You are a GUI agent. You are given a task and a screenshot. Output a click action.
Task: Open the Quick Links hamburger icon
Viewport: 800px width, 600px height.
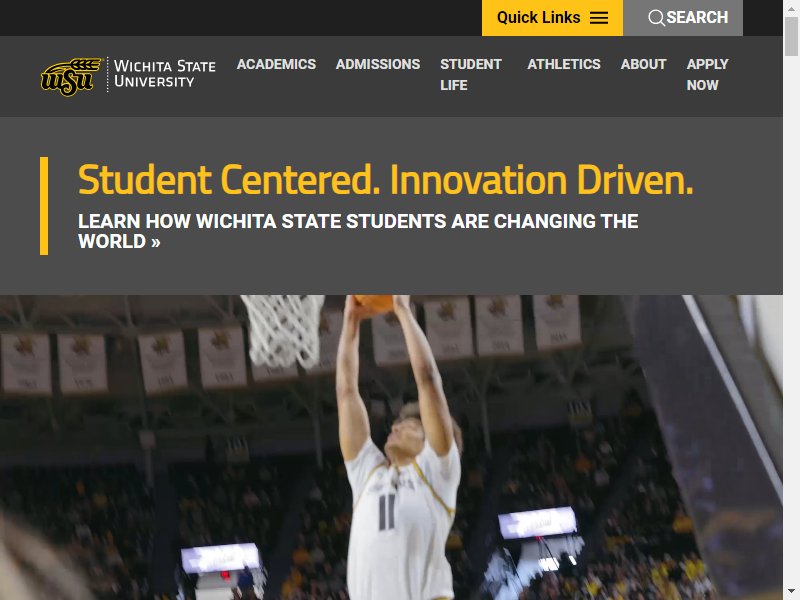tap(599, 18)
